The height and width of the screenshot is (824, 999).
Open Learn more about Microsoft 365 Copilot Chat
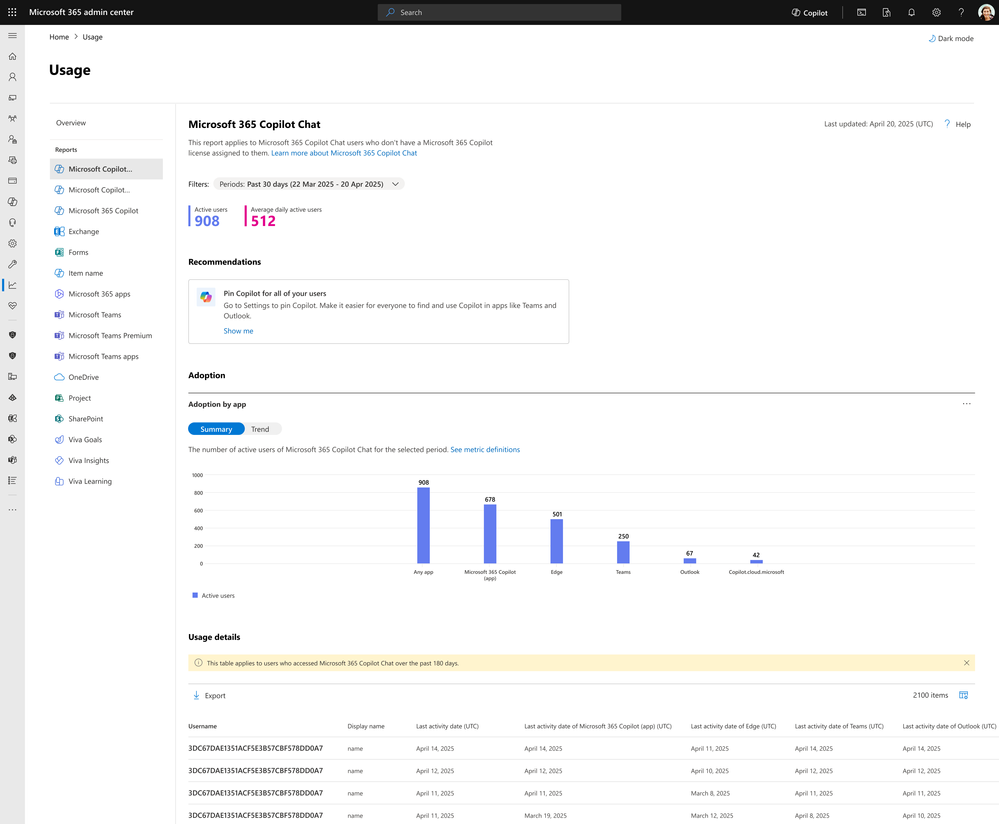[x=344, y=153]
